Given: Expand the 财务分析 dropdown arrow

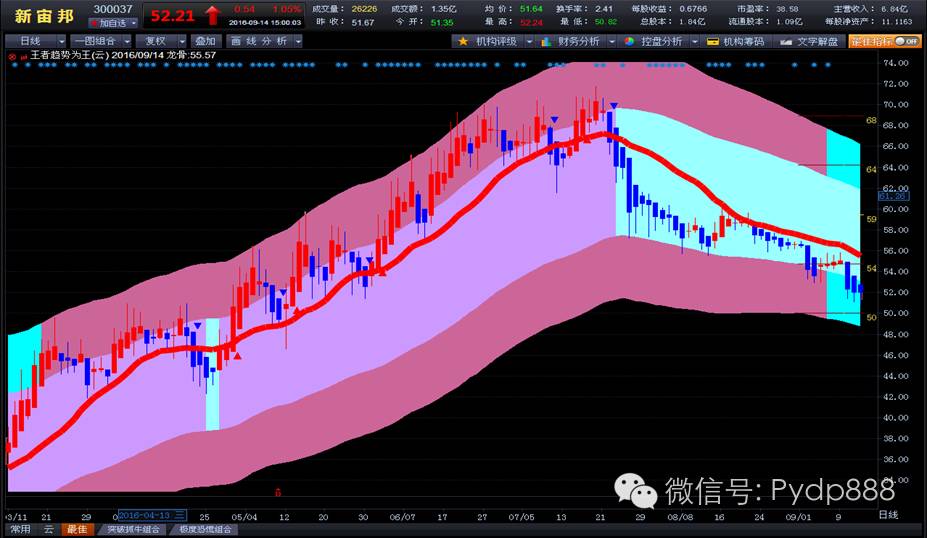Looking at the screenshot, I should 612,41.
